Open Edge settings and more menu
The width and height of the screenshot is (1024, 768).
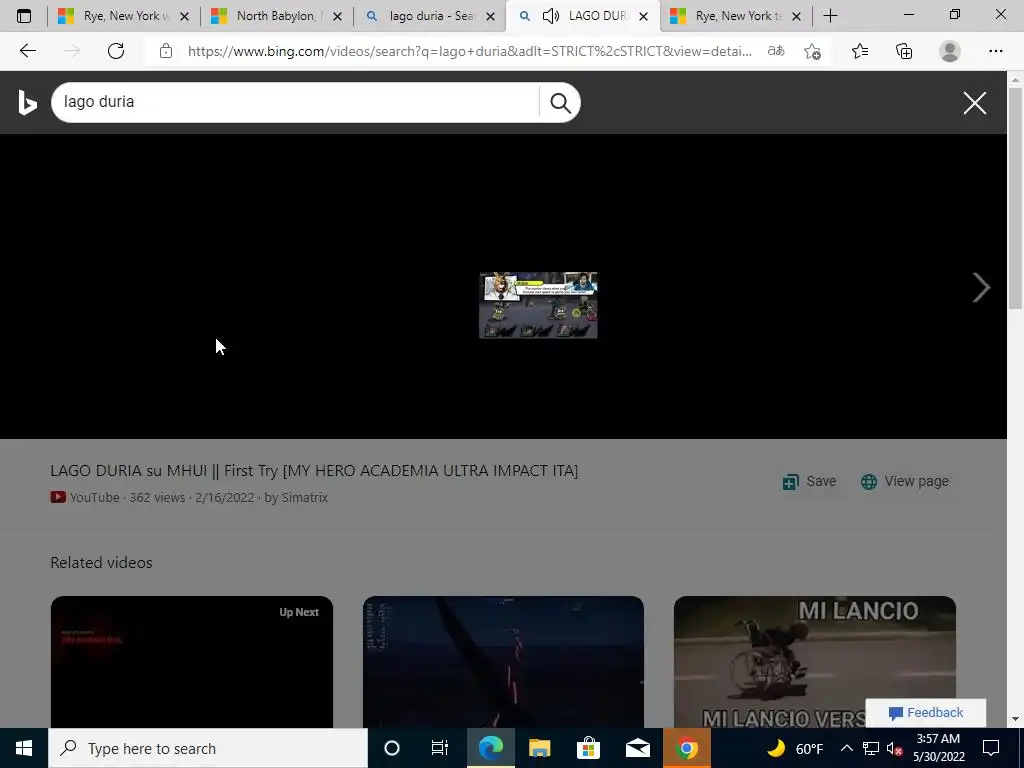pos(995,51)
